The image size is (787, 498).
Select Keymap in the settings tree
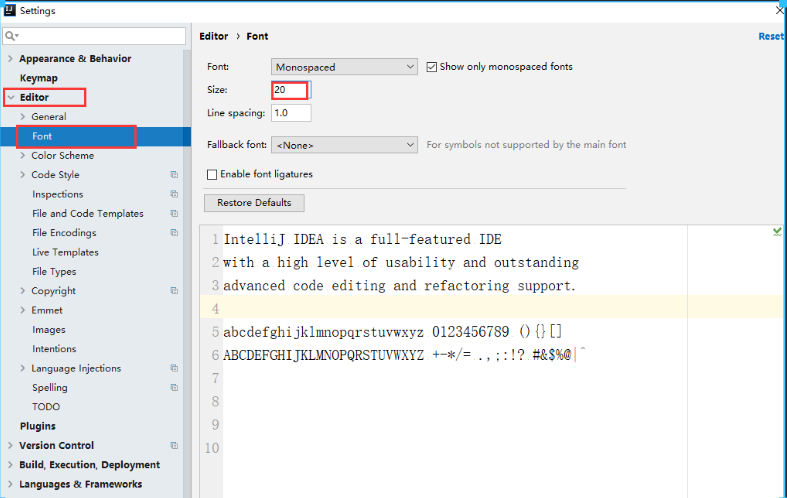[x=39, y=78]
